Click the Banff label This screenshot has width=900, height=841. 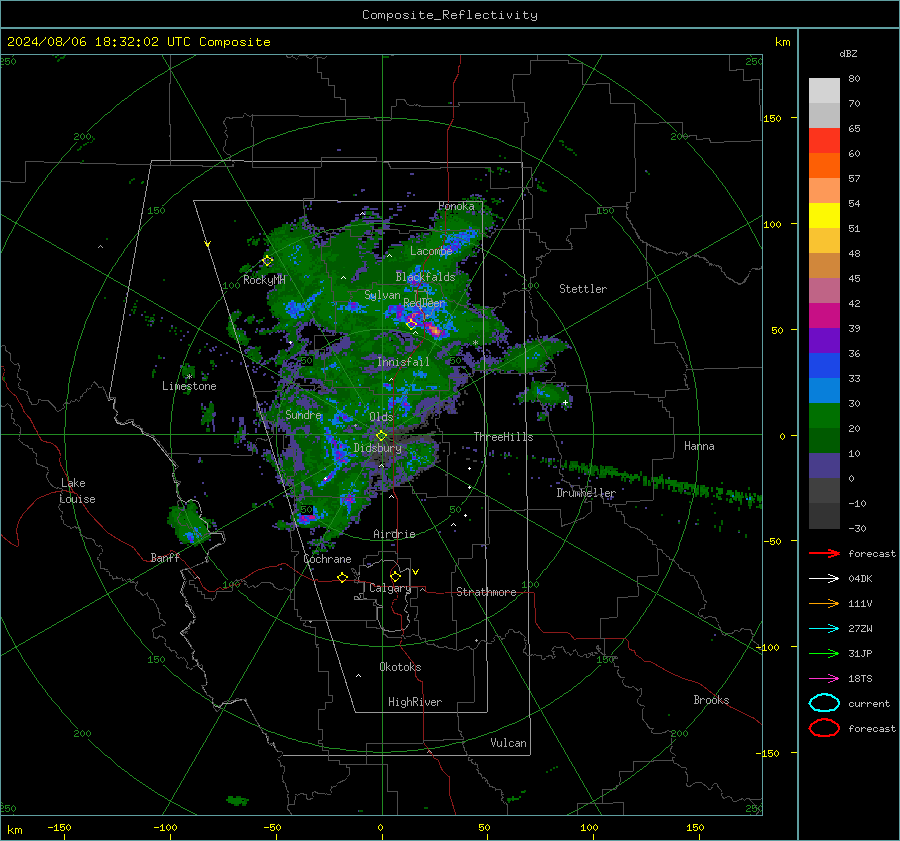point(165,557)
